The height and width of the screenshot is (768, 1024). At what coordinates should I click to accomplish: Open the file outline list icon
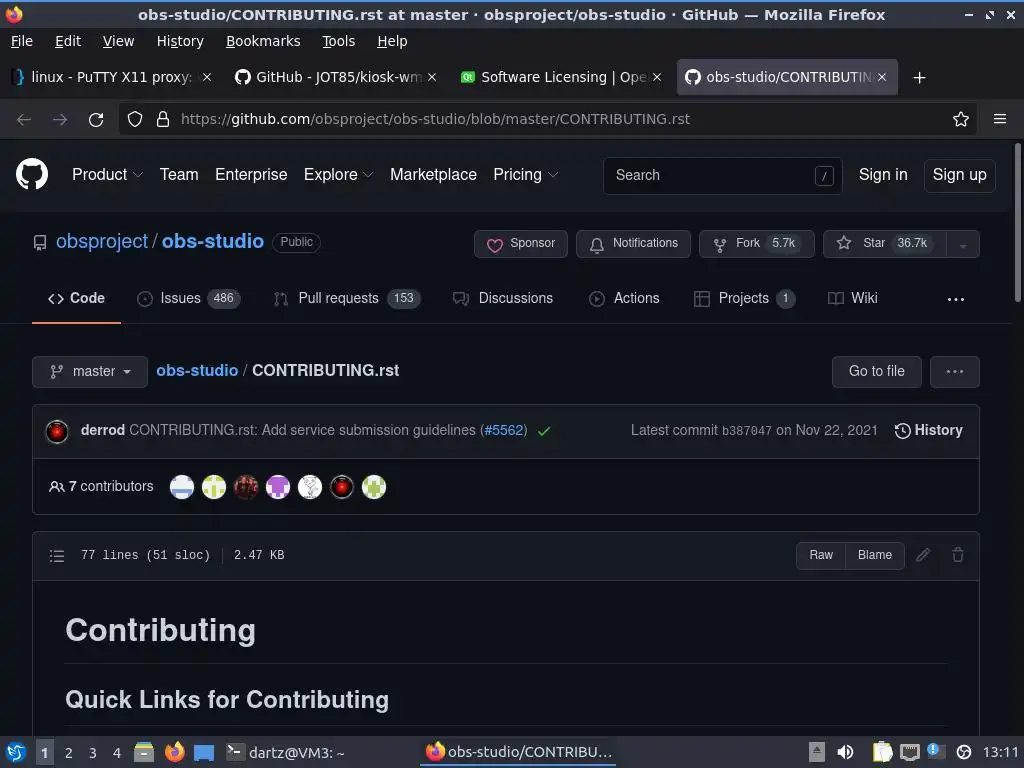[57, 556]
